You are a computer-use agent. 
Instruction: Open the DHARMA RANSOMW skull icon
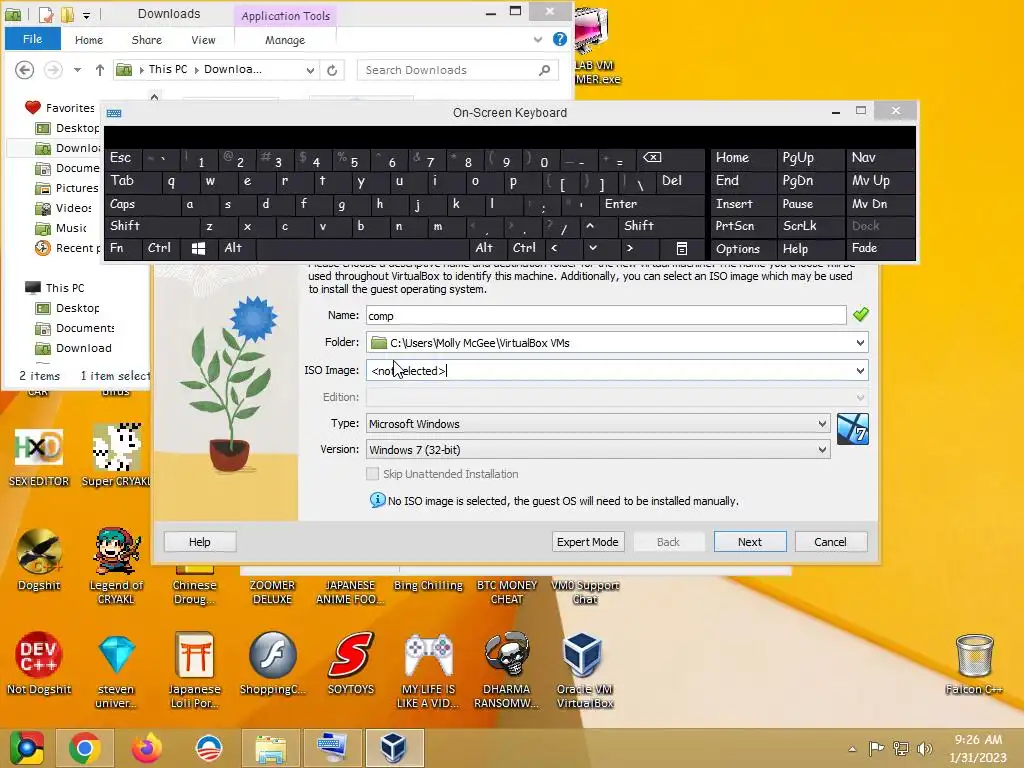click(507, 655)
